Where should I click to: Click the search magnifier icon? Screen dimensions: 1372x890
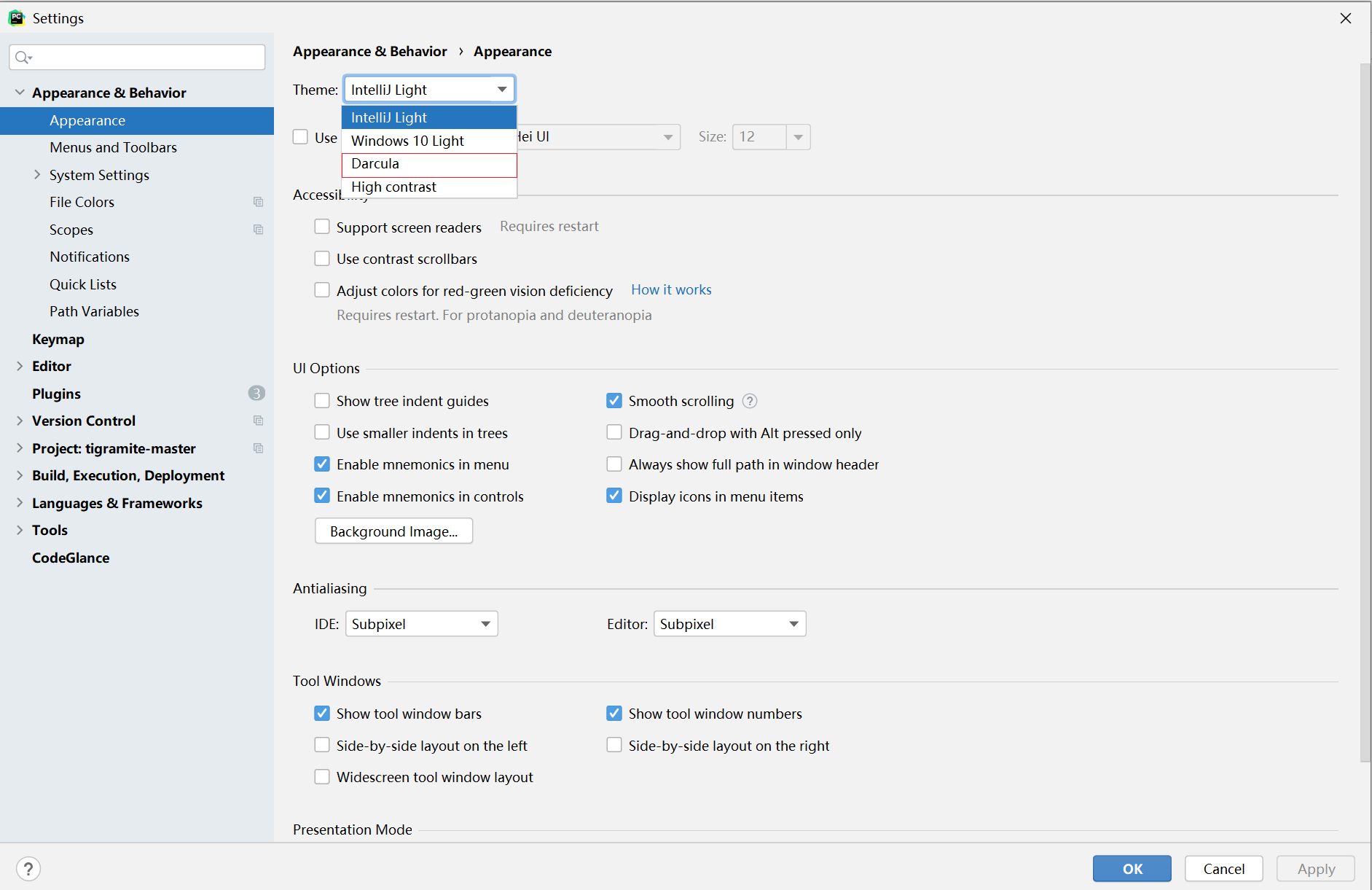click(x=23, y=58)
